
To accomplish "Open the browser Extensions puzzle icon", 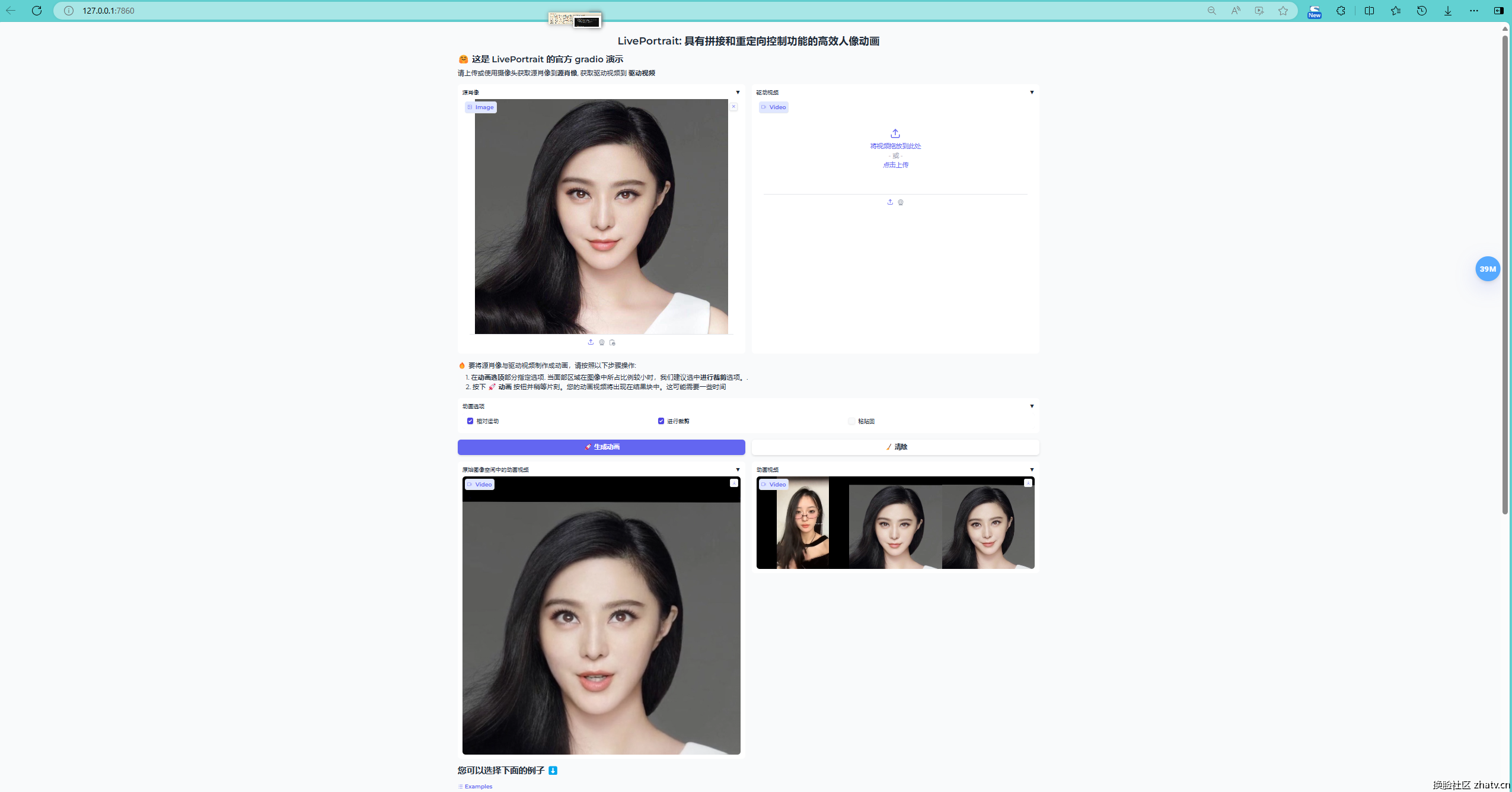I will [1341, 11].
